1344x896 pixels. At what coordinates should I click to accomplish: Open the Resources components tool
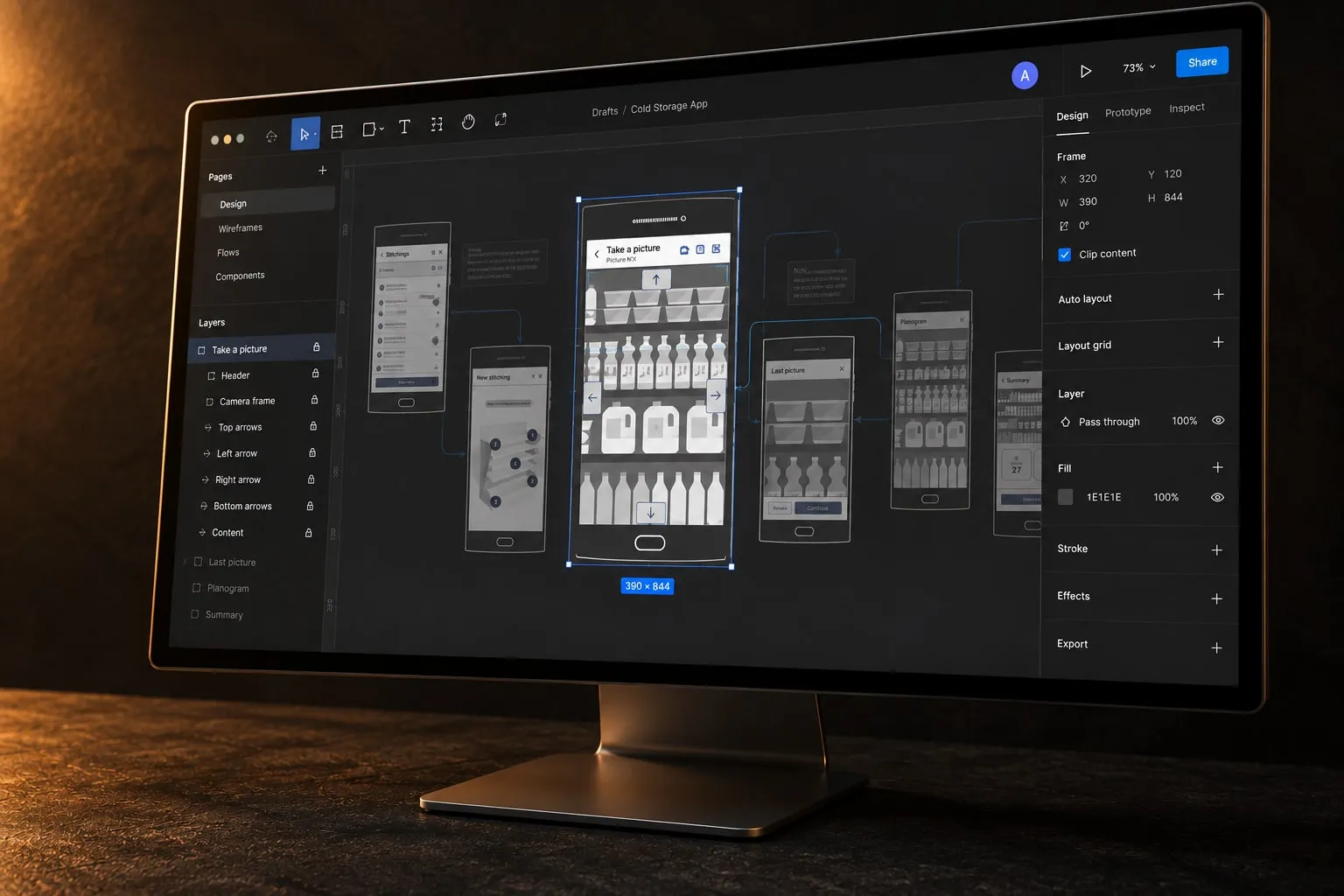point(437,124)
